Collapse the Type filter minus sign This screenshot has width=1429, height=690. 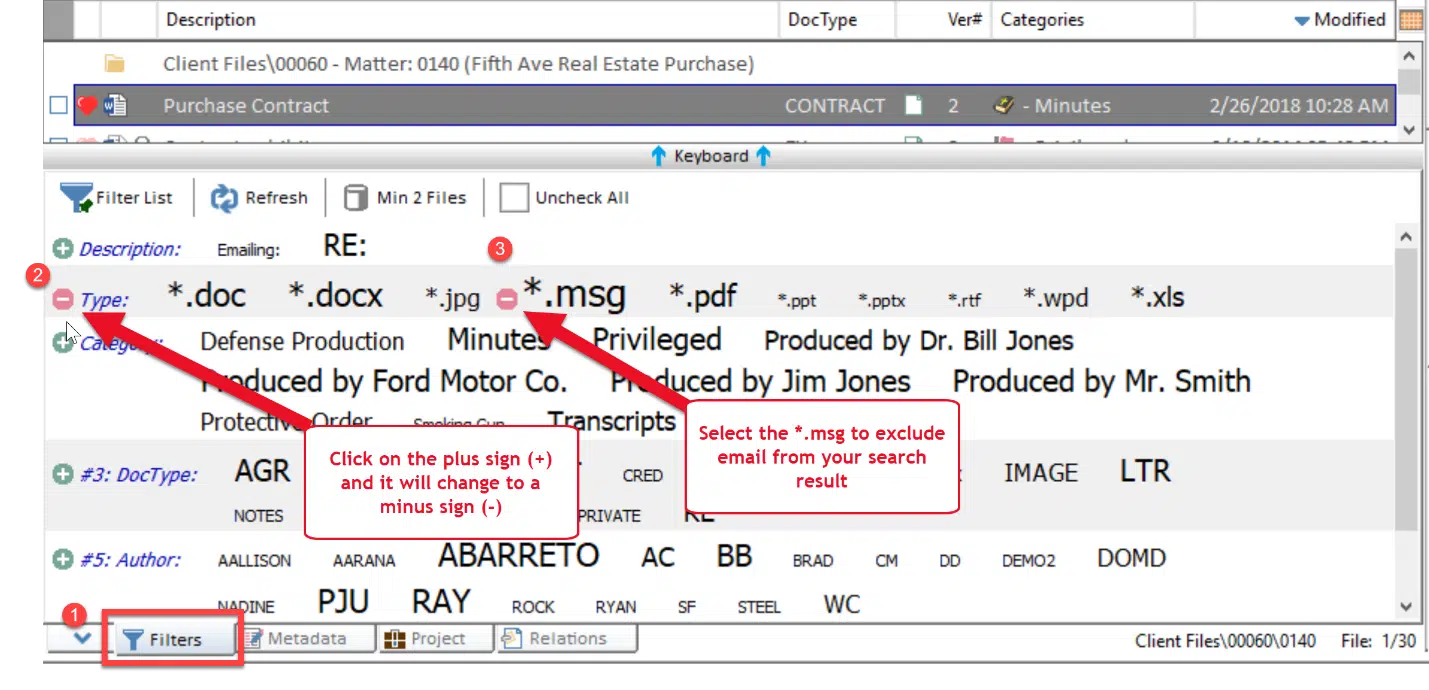63,298
